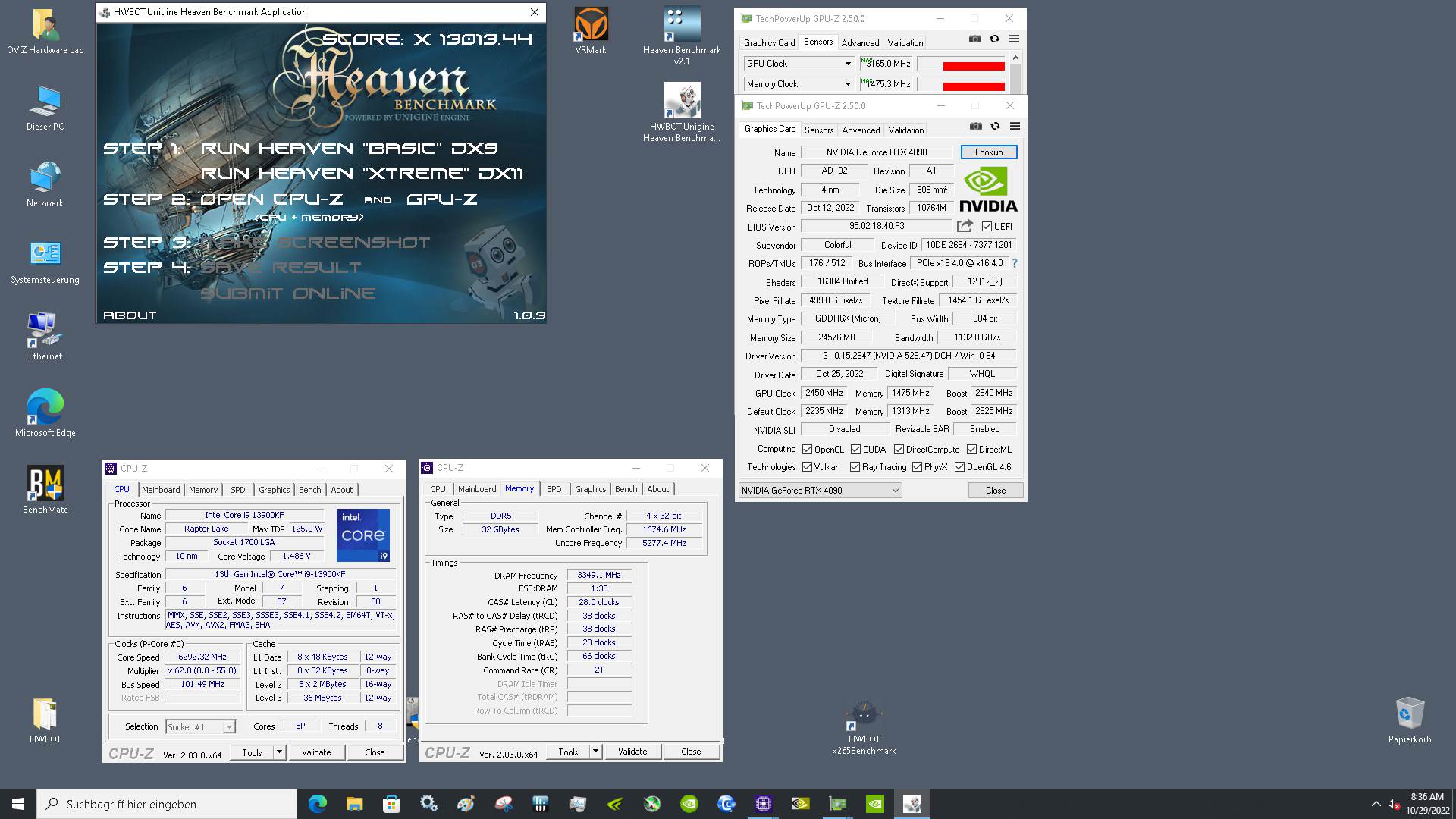The image size is (1456, 819).
Task: Toggle the Vulkan checkbox
Action: (808, 467)
